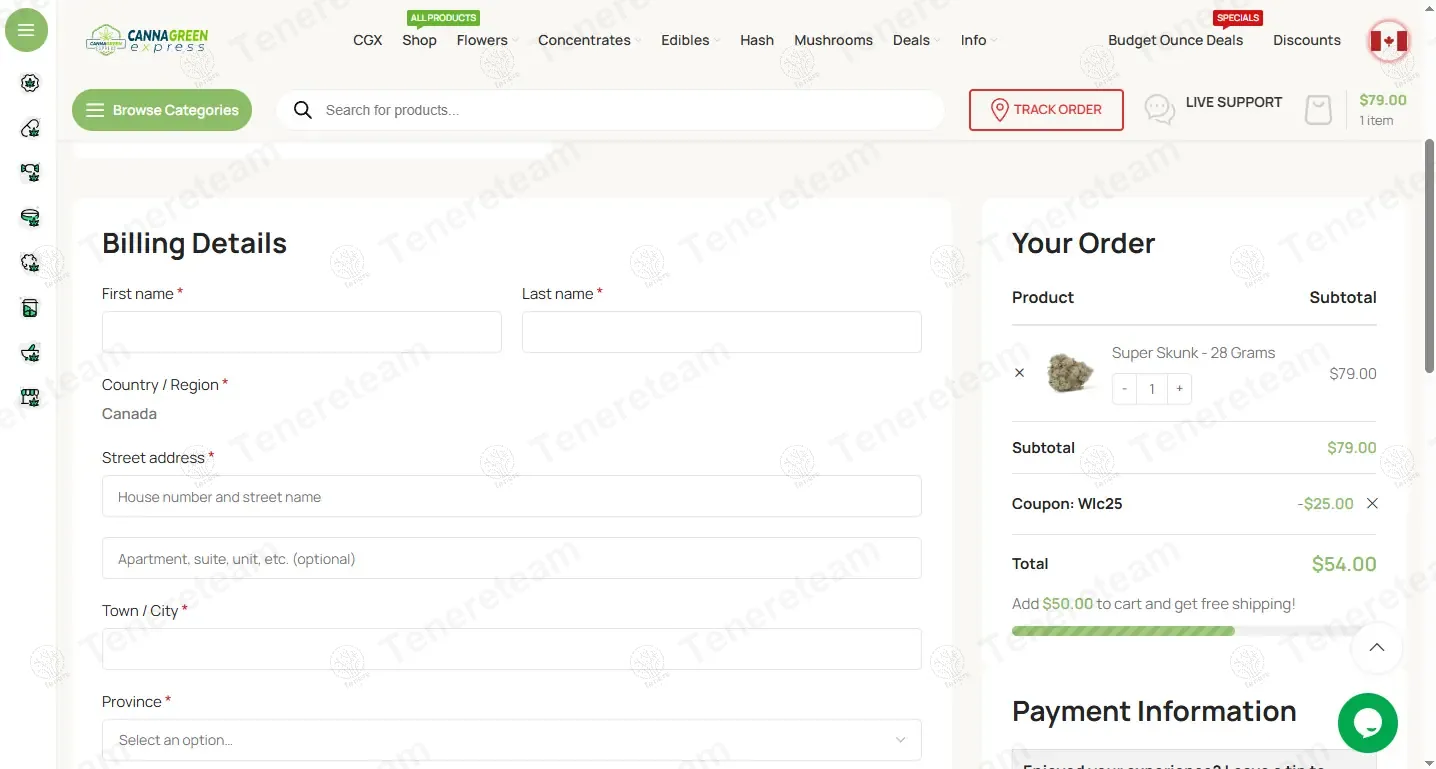The image size is (1436, 769).
Task: Click the CannaGreen Express logo
Action: pos(147,40)
